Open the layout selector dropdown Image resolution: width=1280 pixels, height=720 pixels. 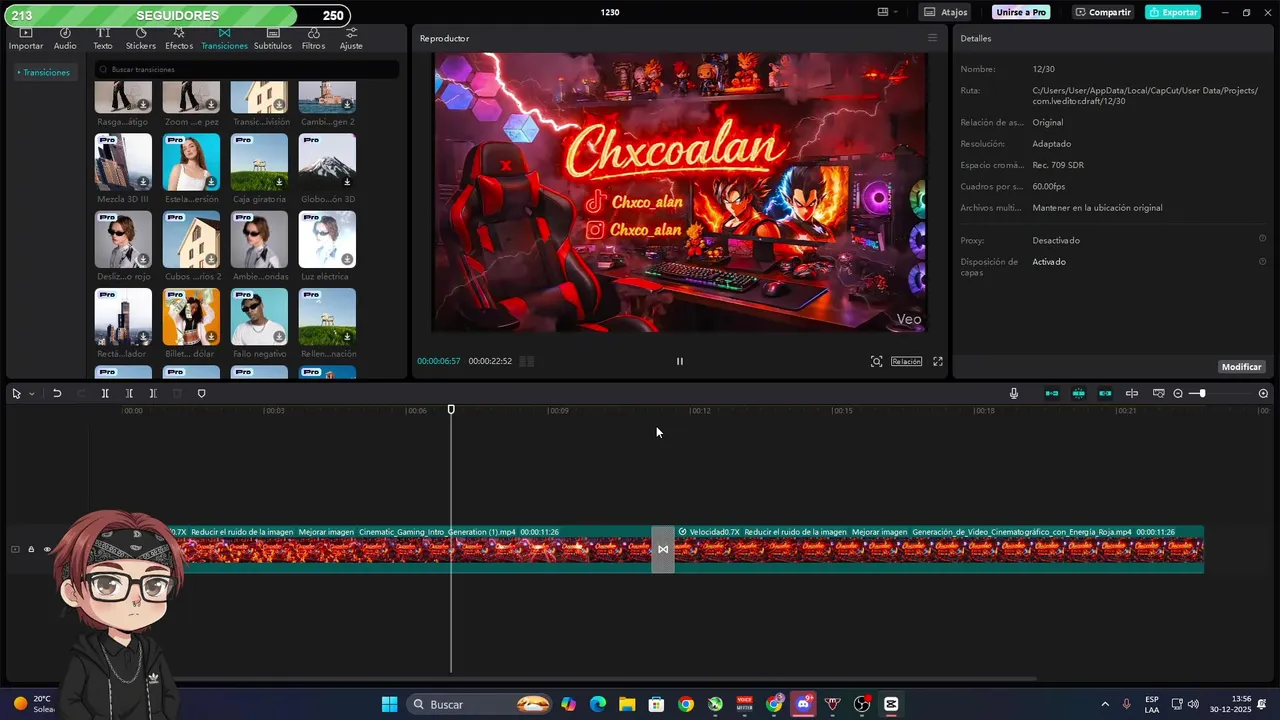coord(887,12)
